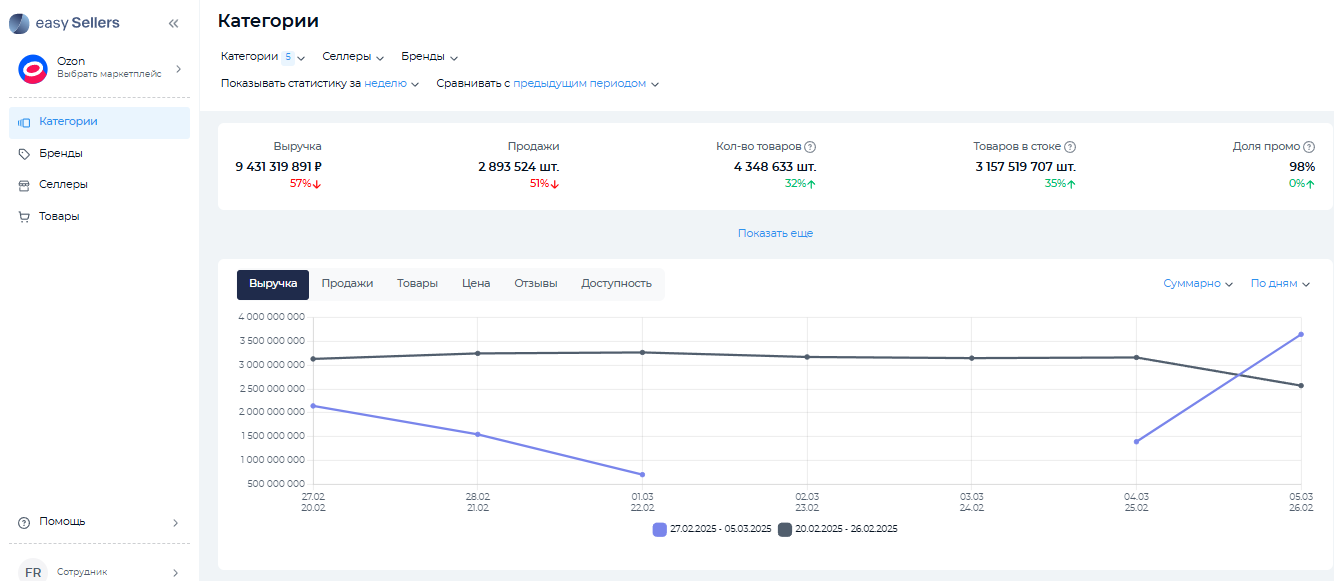Click the help icon beside Товаров в стоке
This screenshot has width=1334, height=581.
1070,147
